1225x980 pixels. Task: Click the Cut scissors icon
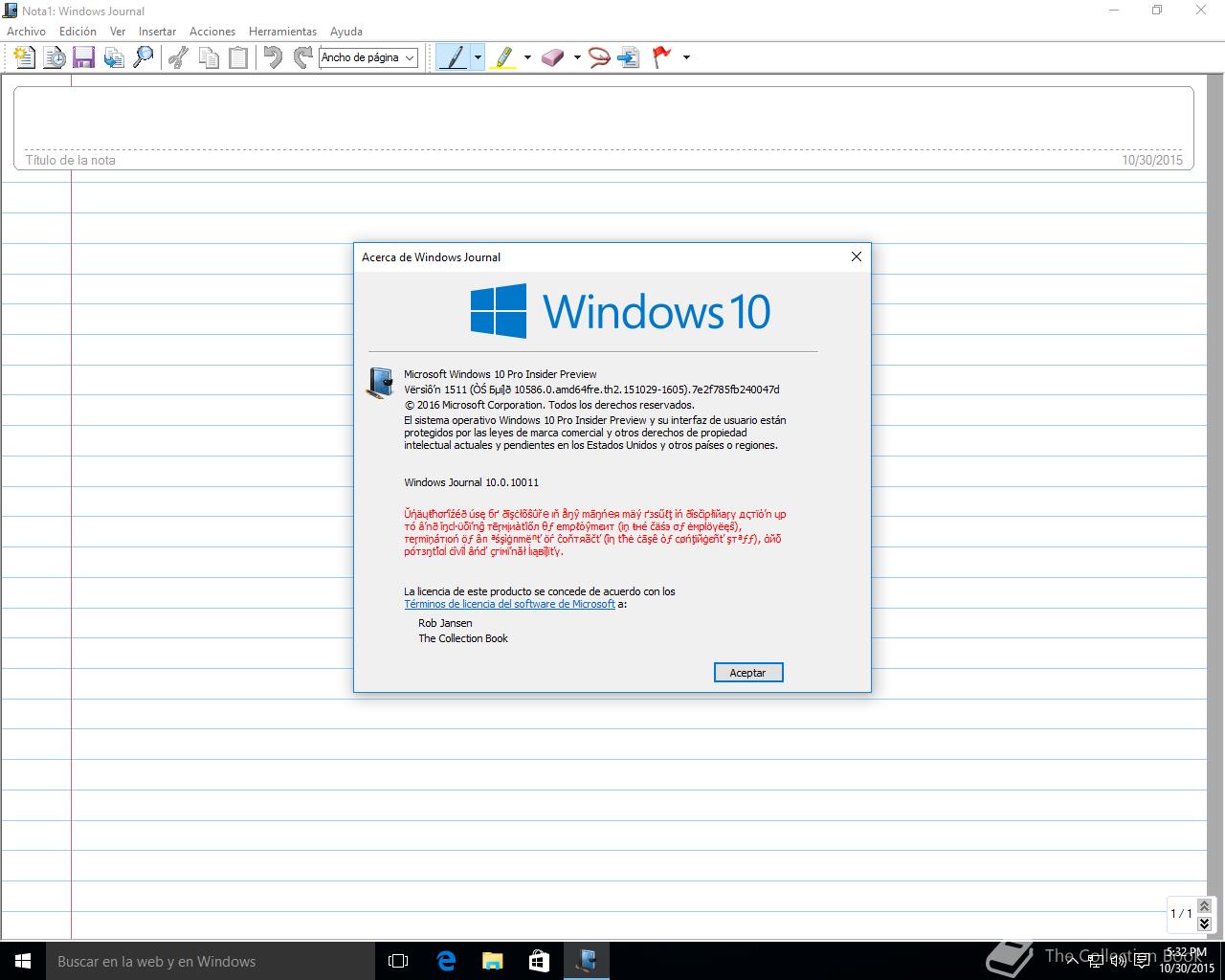click(x=178, y=57)
